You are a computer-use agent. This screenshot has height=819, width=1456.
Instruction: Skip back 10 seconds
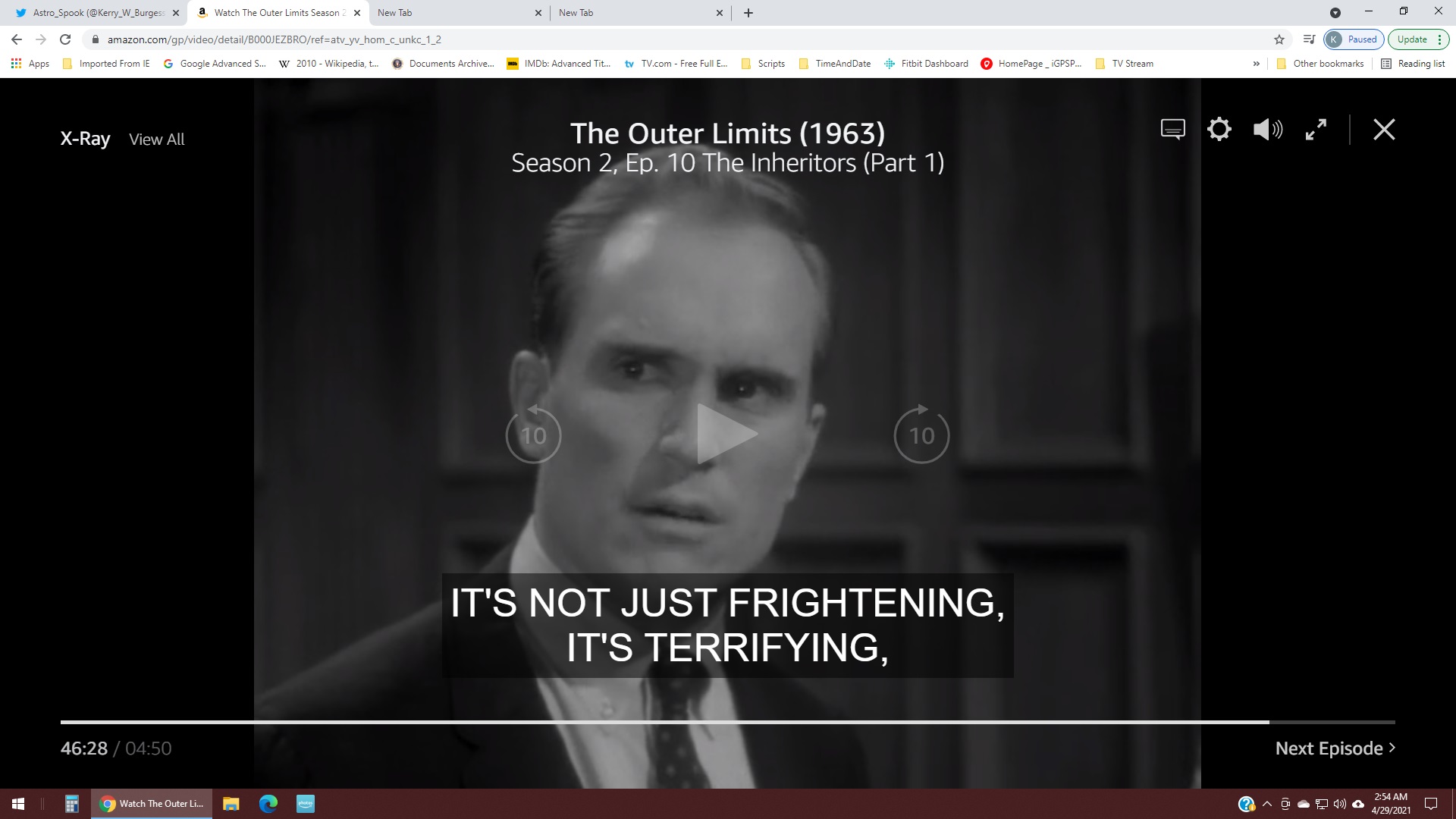coord(533,434)
